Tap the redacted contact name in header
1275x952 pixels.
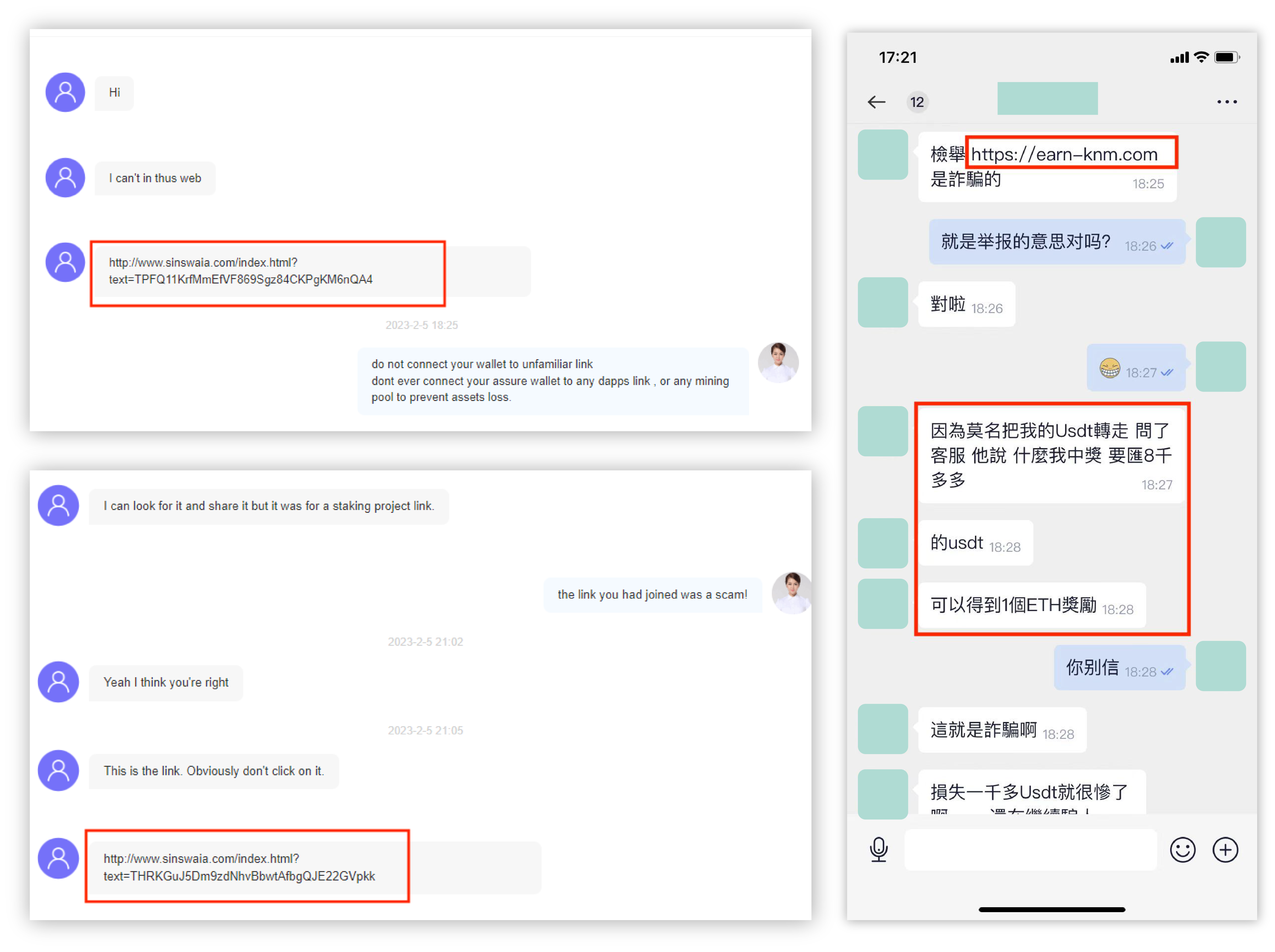(1047, 98)
